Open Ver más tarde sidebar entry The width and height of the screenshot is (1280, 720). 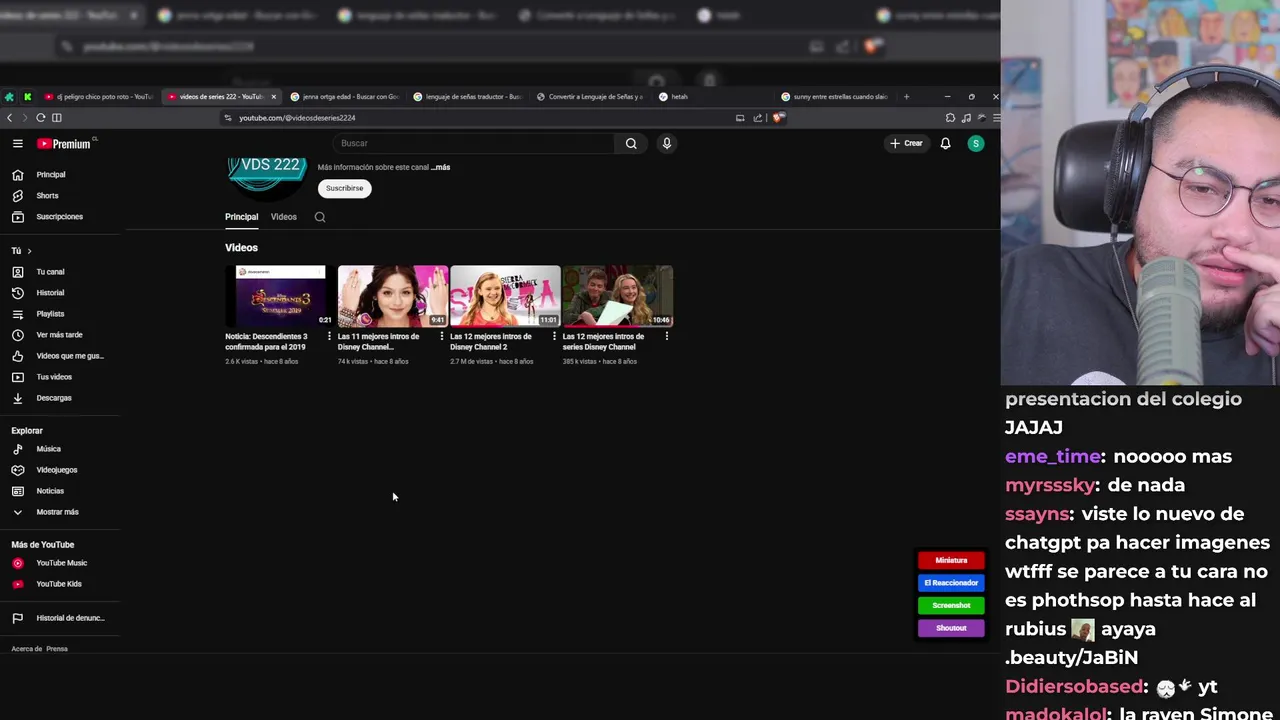(x=60, y=335)
